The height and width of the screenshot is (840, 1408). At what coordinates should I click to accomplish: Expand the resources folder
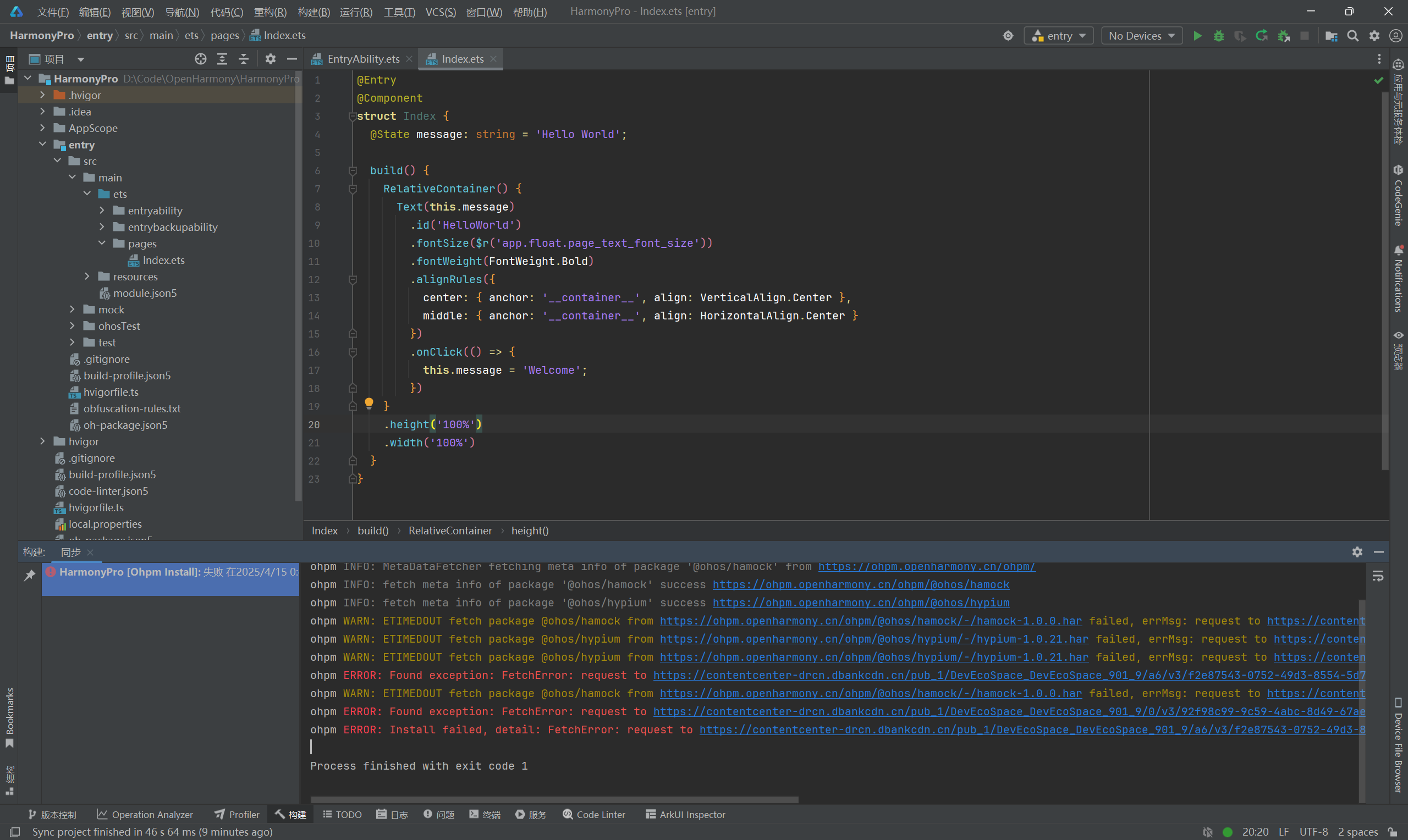(86, 276)
